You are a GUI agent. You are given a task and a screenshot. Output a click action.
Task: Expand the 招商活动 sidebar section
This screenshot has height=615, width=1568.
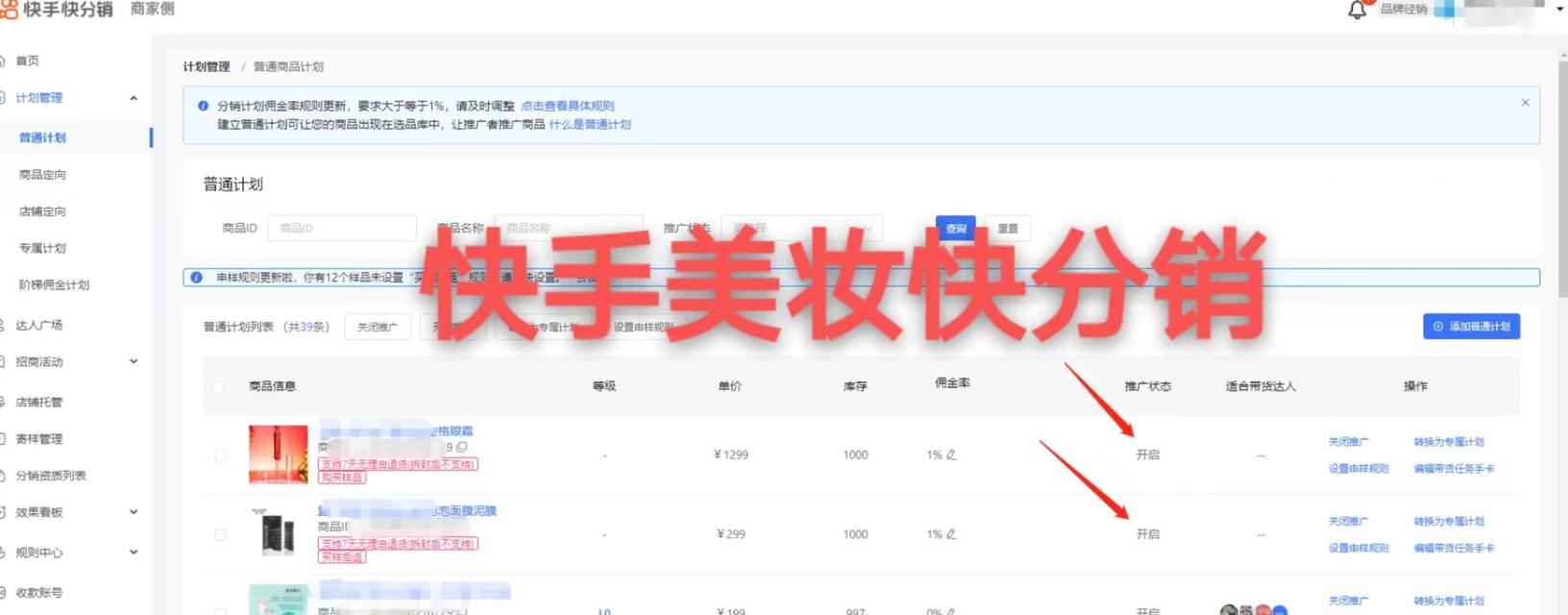134,362
